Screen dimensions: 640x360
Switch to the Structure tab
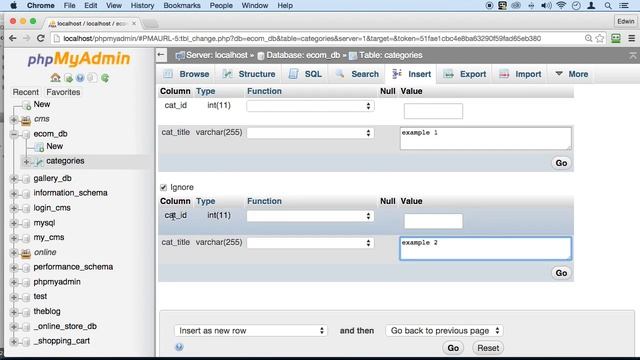click(x=249, y=74)
